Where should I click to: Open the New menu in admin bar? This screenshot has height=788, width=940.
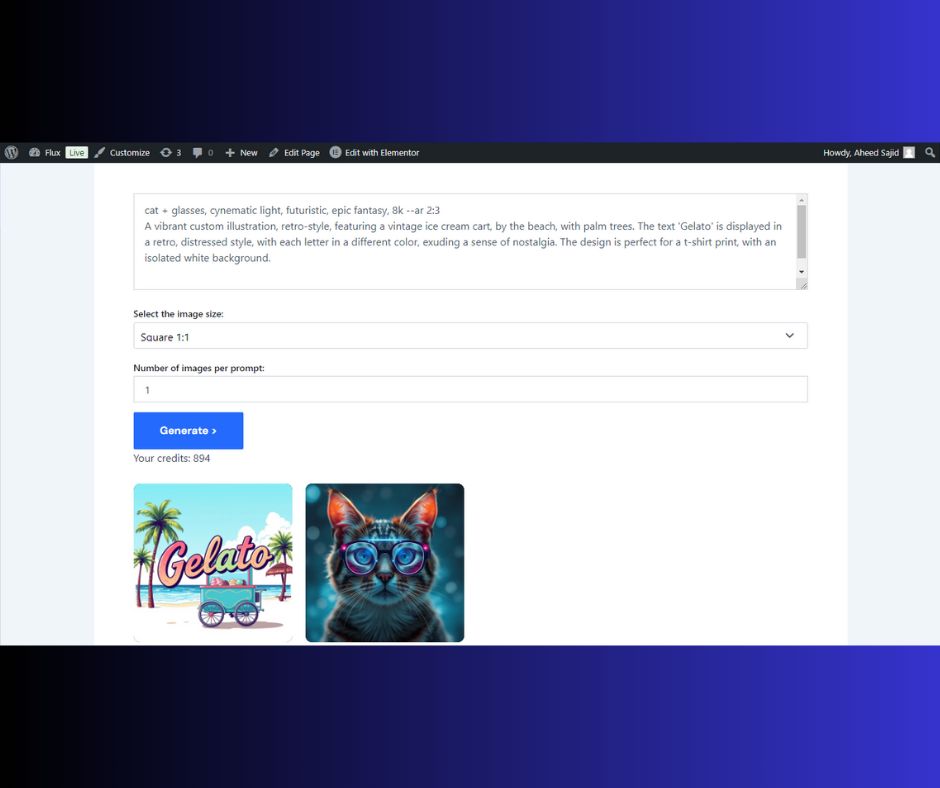(x=242, y=152)
